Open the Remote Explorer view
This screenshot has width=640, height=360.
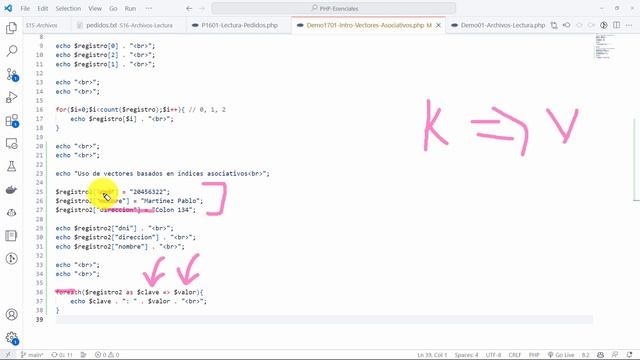click(x=11, y=143)
